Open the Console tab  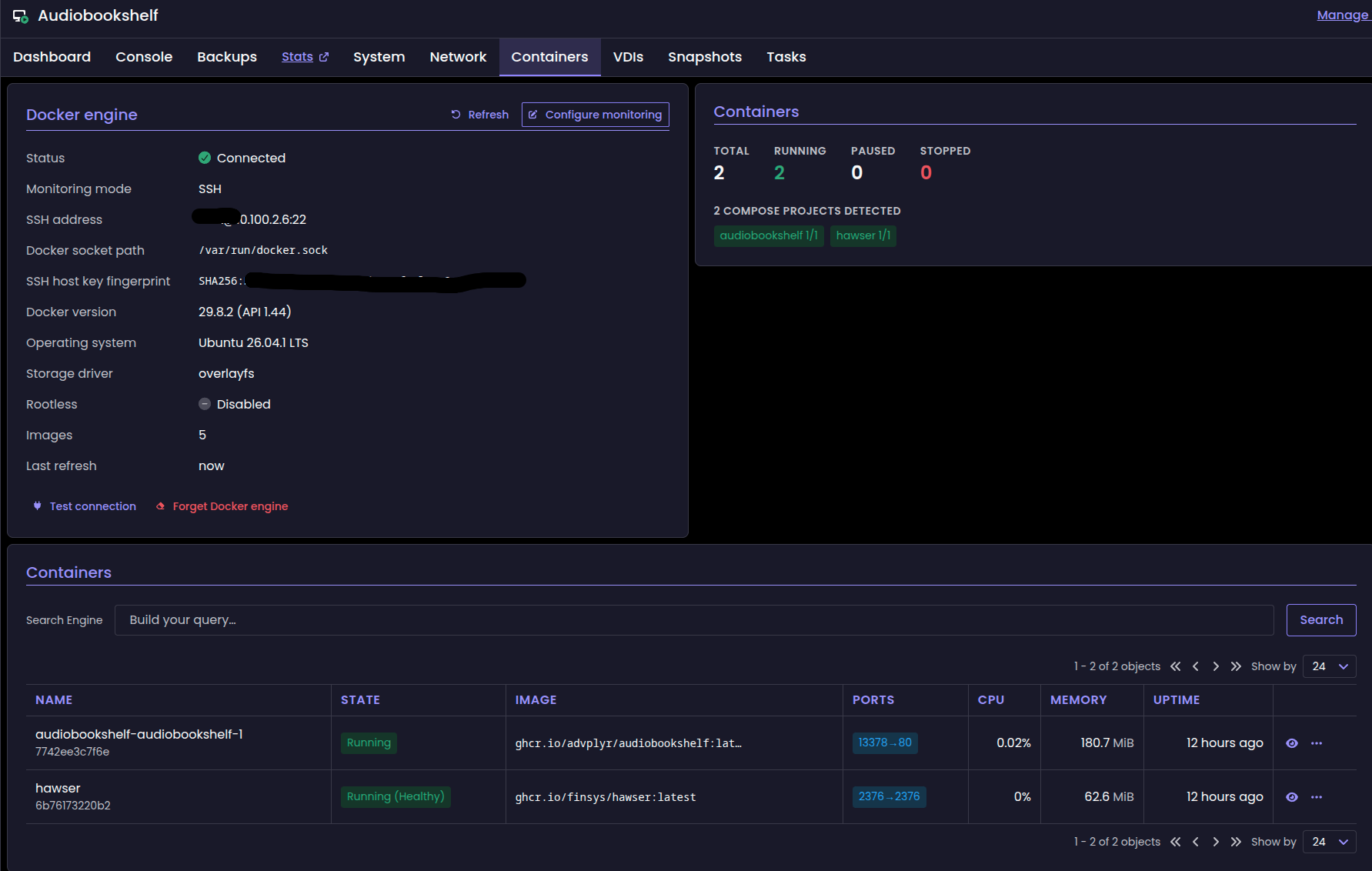[x=144, y=57]
